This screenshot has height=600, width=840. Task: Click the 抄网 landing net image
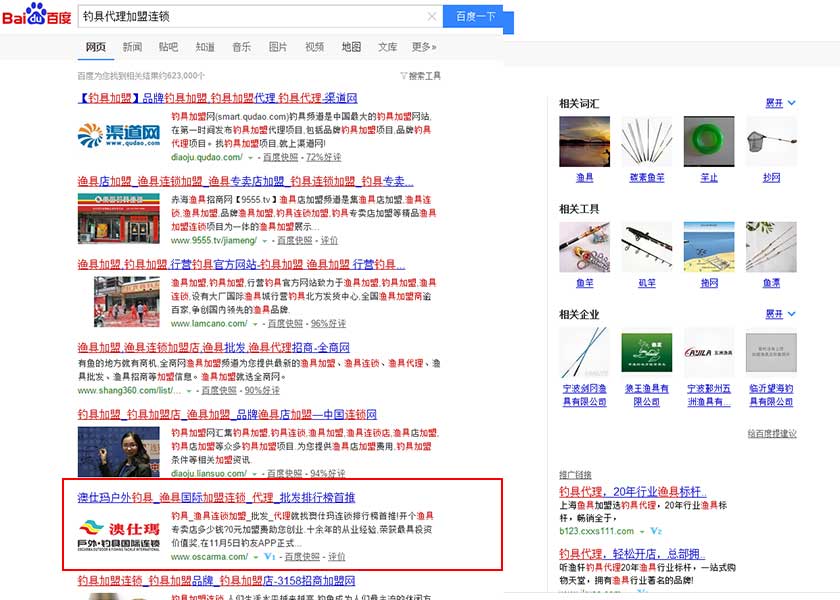(771, 141)
